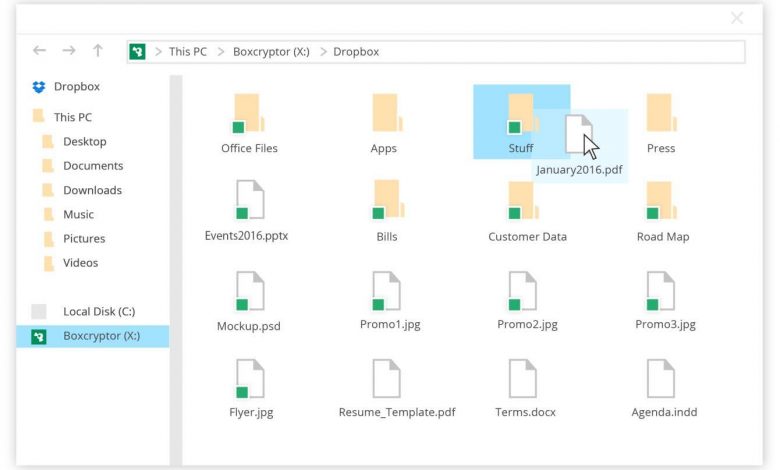Select the Agenda.indd file icon
The height and width of the screenshot is (470, 780).
point(661,378)
